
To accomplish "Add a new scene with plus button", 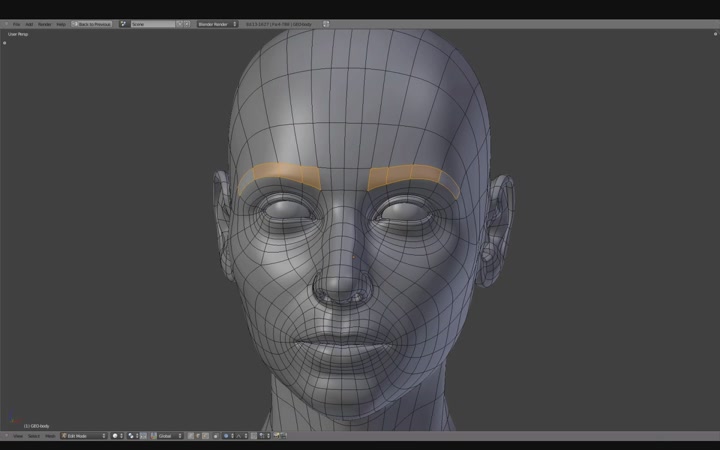I will point(180,24).
